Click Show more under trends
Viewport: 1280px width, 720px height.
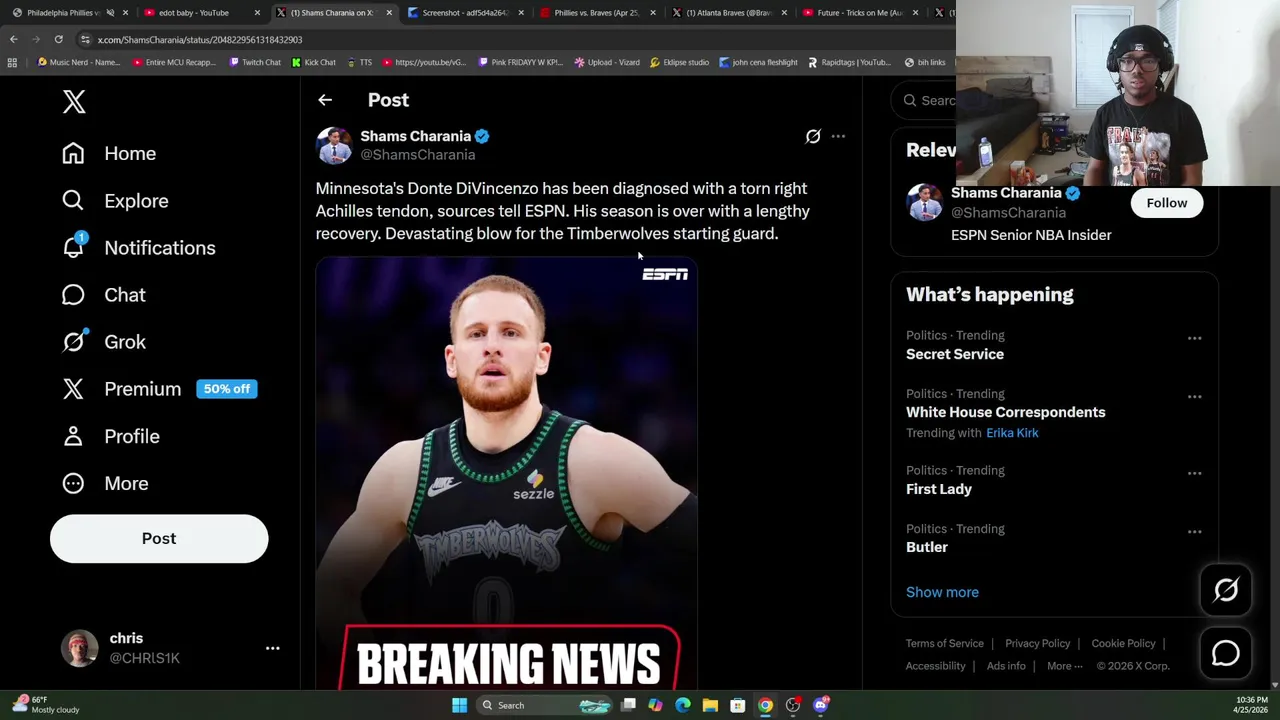[942, 592]
